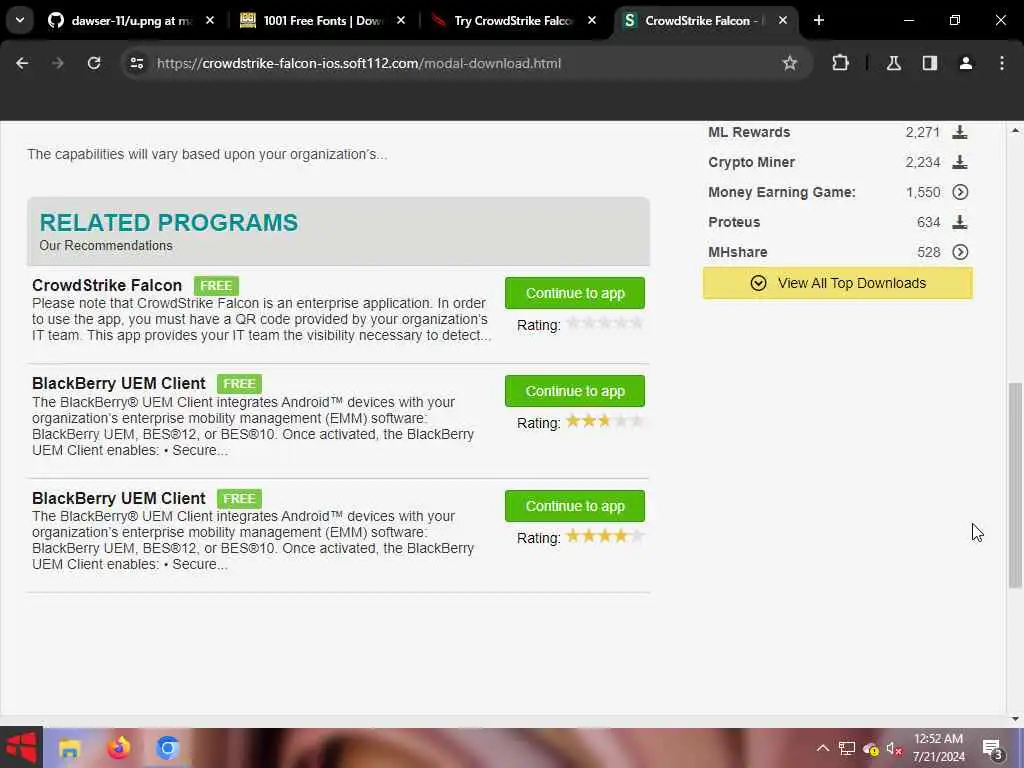
Task: Continue to app for four-star BlackBerry UEM Client
Action: pyautogui.click(x=575, y=506)
